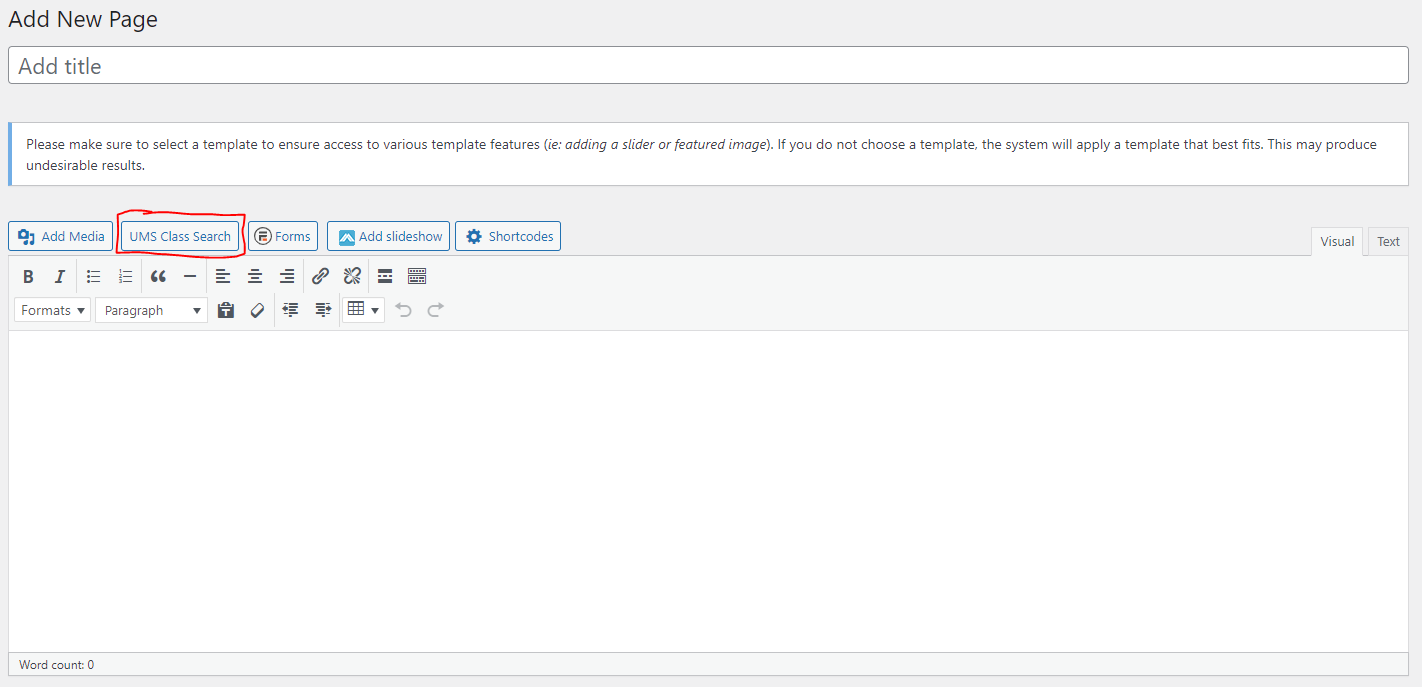
Task: Expand the Paragraph style dropdown
Action: [151, 311]
